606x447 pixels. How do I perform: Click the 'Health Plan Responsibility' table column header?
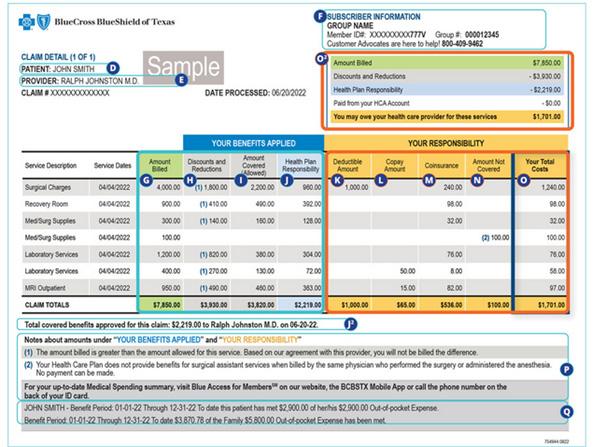click(300, 165)
